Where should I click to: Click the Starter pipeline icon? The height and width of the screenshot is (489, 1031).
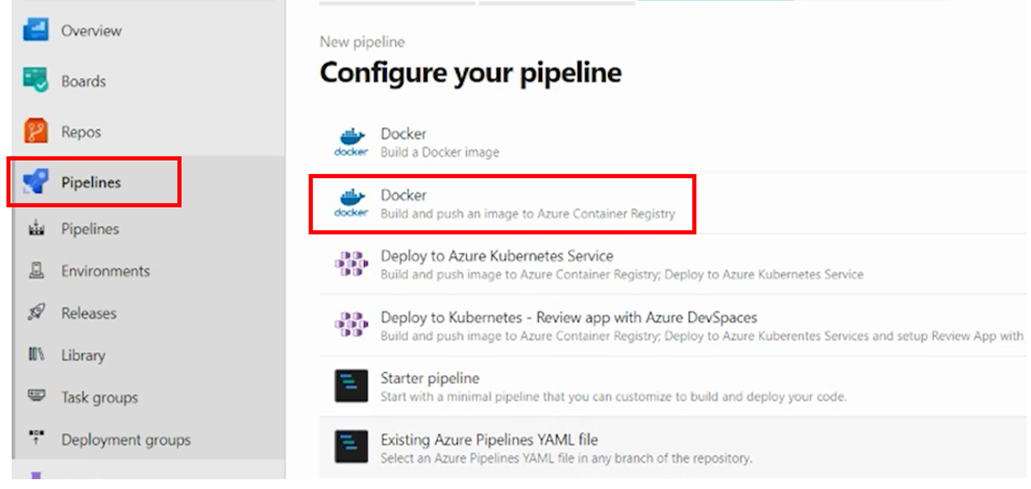[351, 386]
